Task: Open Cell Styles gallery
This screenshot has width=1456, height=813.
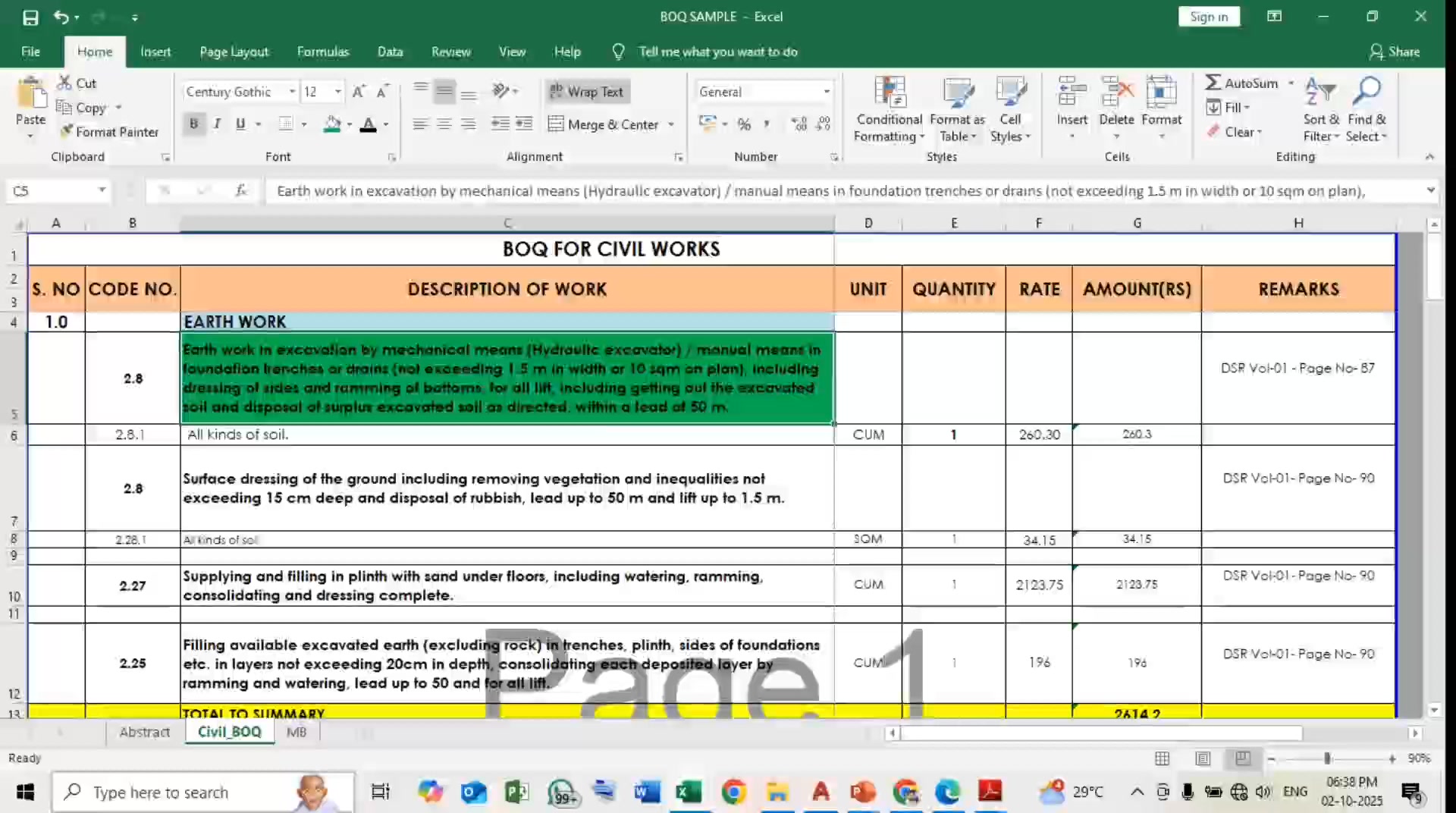Action: click(1010, 110)
